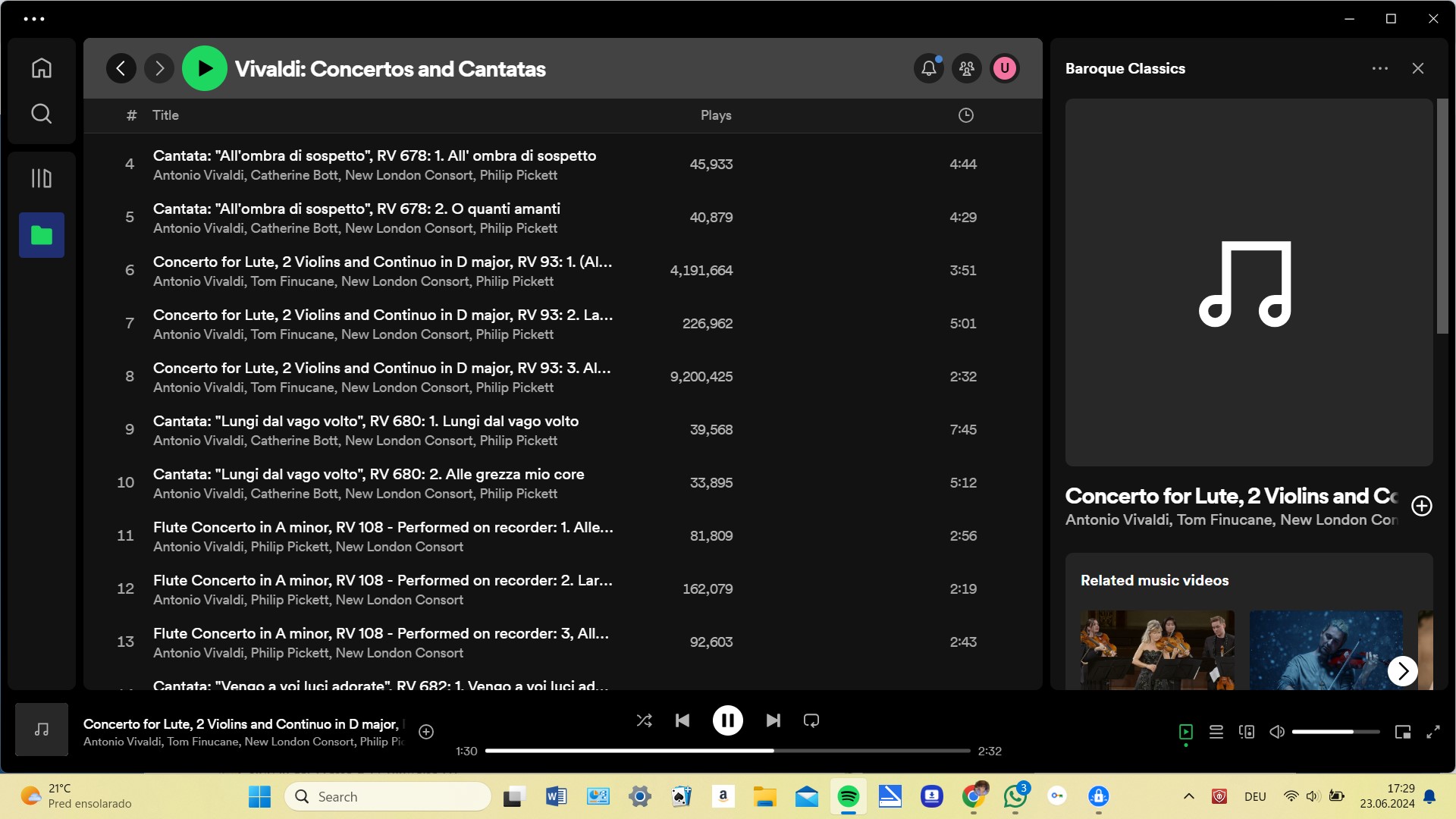The width and height of the screenshot is (1456, 819).
Task: Open Connect to a device
Action: (1247, 732)
